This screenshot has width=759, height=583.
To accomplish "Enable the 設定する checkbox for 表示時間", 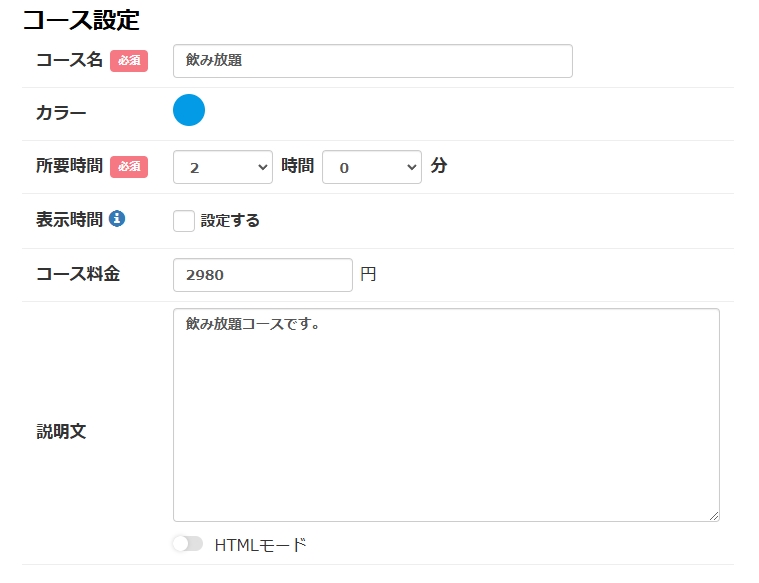I will (184, 221).
